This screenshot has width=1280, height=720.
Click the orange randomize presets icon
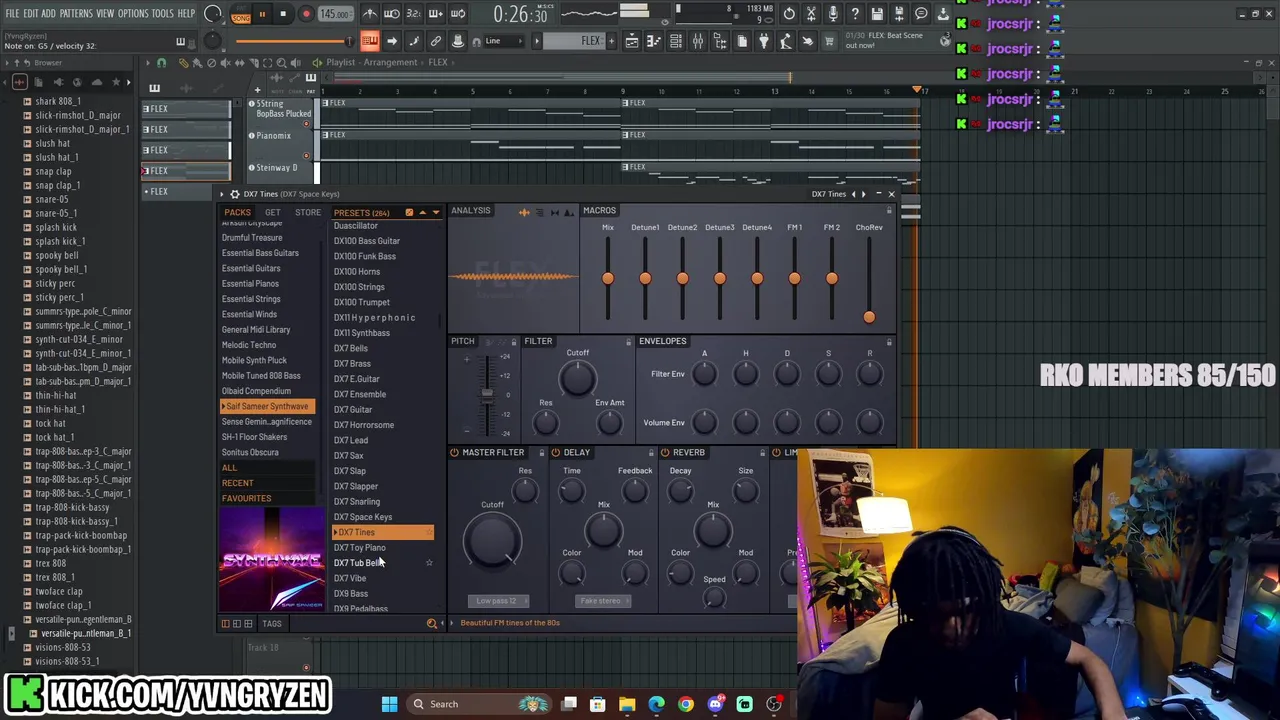click(409, 212)
